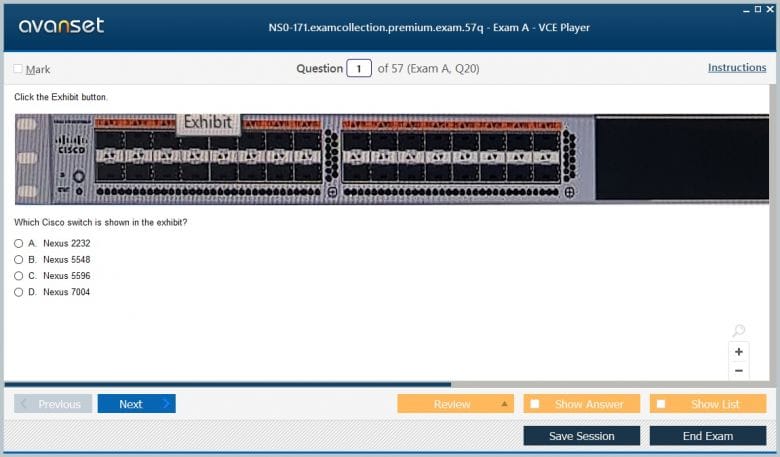Zoom in with the plus icon

(x=739, y=352)
